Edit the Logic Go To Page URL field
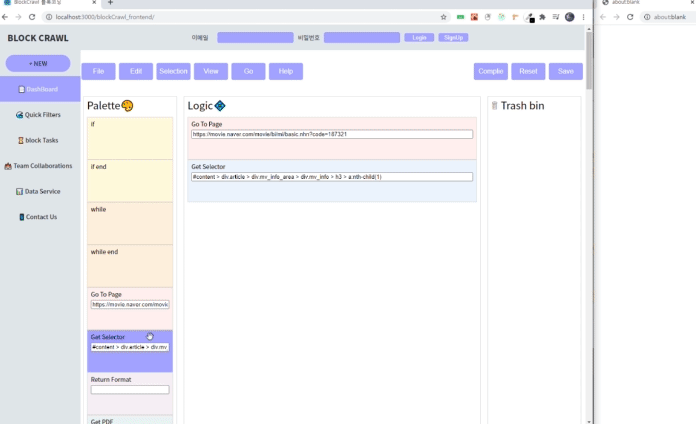This screenshot has height=424, width=696. 332,134
